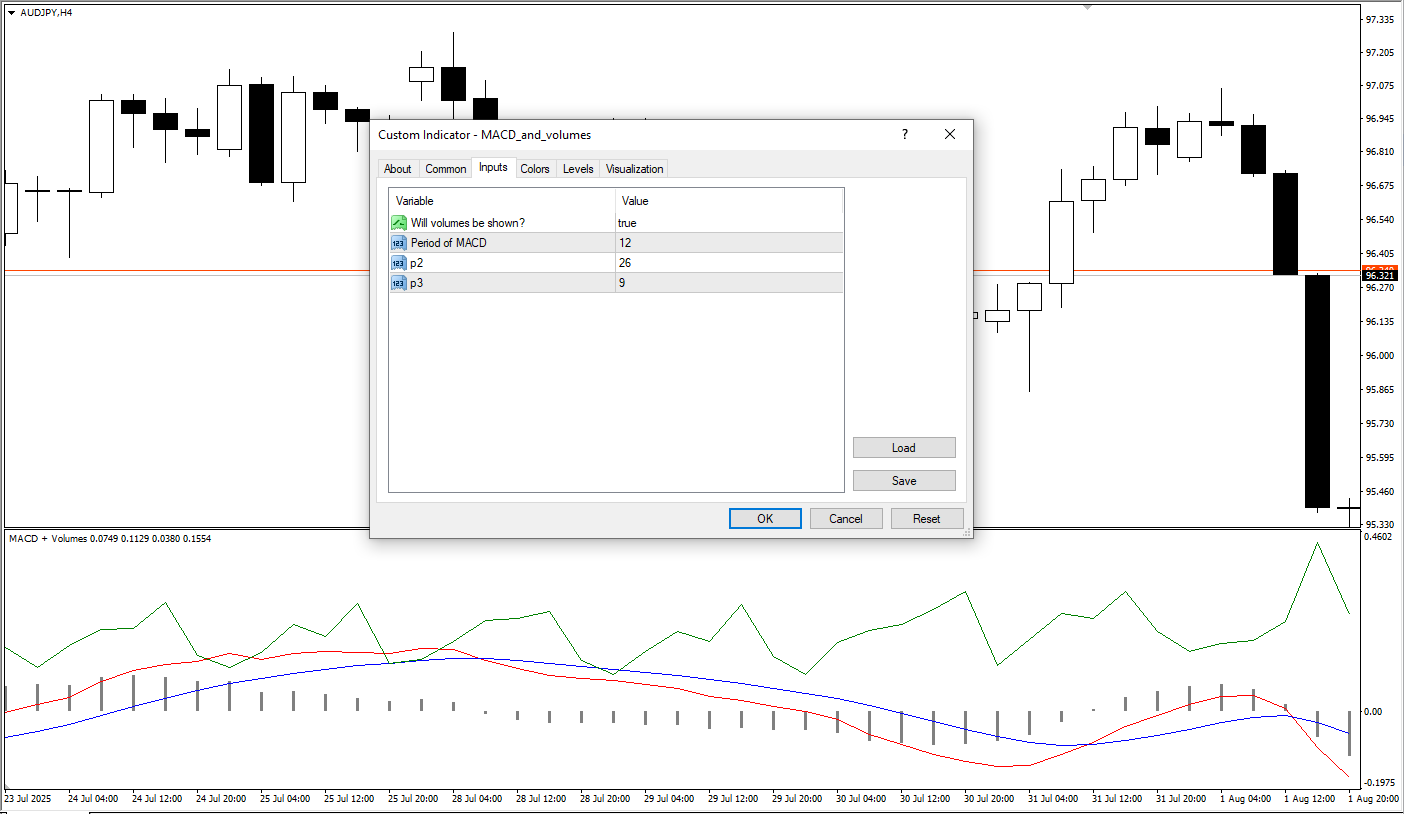
Task: Click the dialog title 'Custom Indicator - MACD_and_volumes'
Action: pos(484,134)
